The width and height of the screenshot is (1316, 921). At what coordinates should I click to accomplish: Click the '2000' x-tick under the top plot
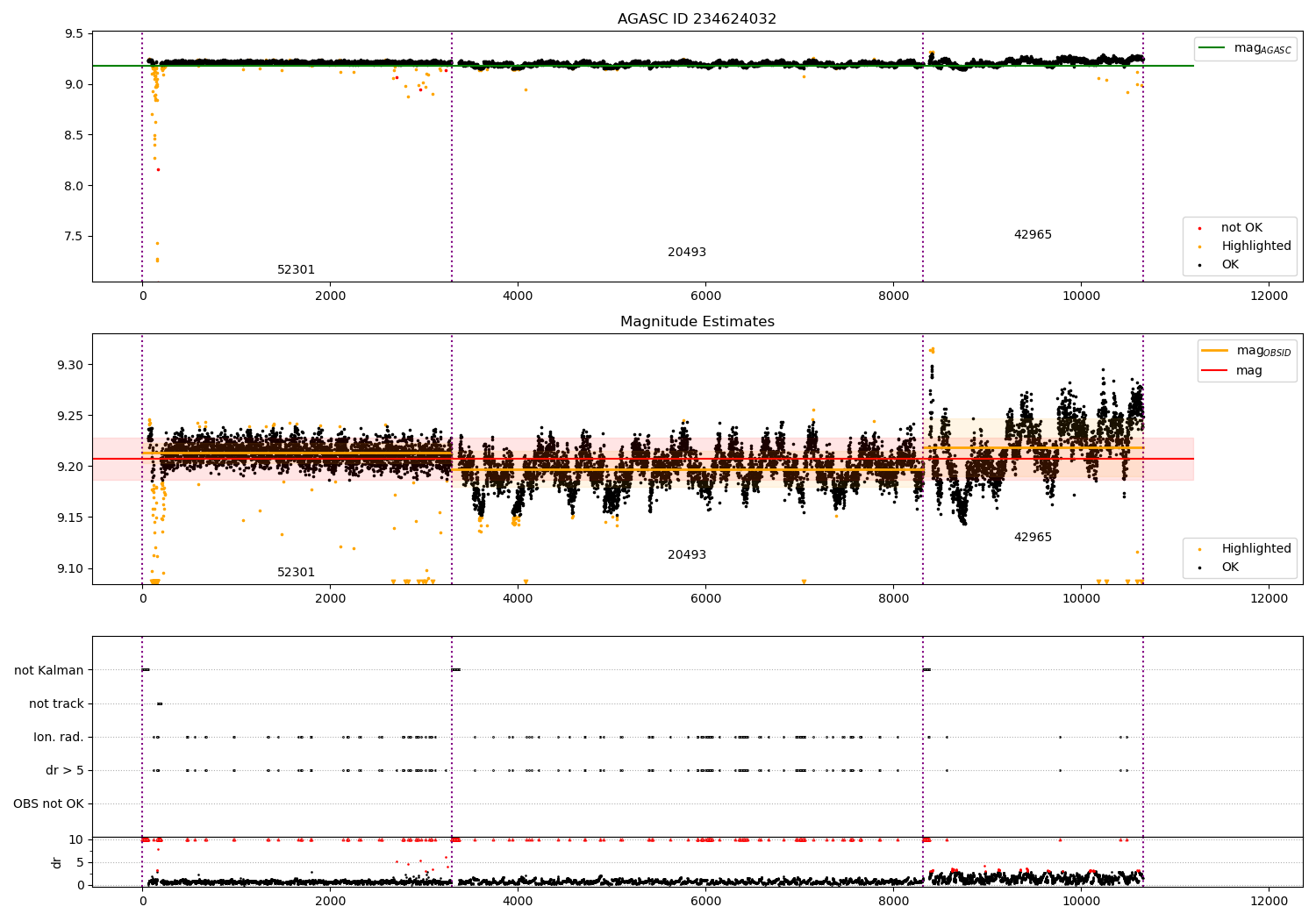330,296
